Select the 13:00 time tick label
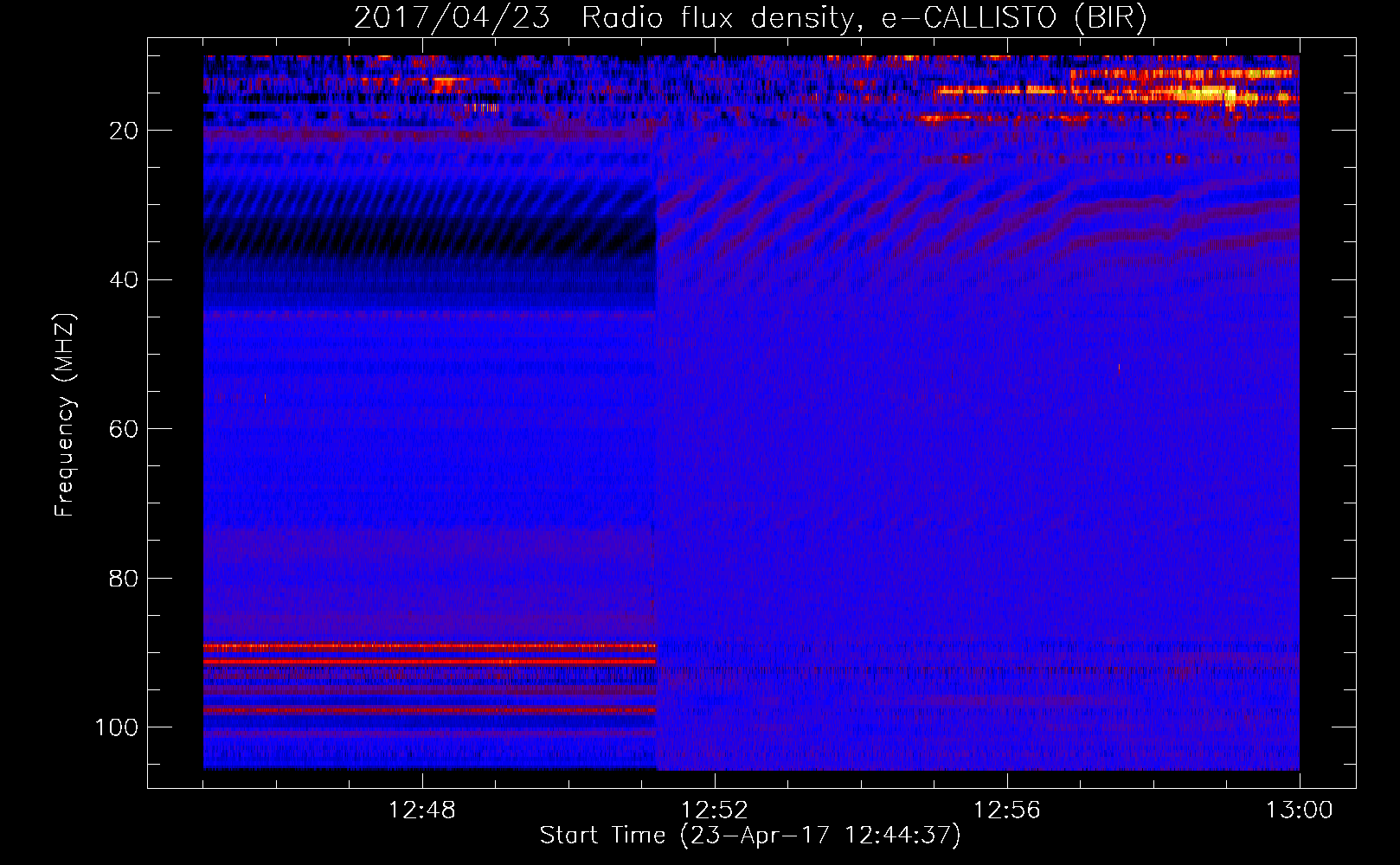Image resolution: width=1400 pixels, height=865 pixels. pos(1300,811)
